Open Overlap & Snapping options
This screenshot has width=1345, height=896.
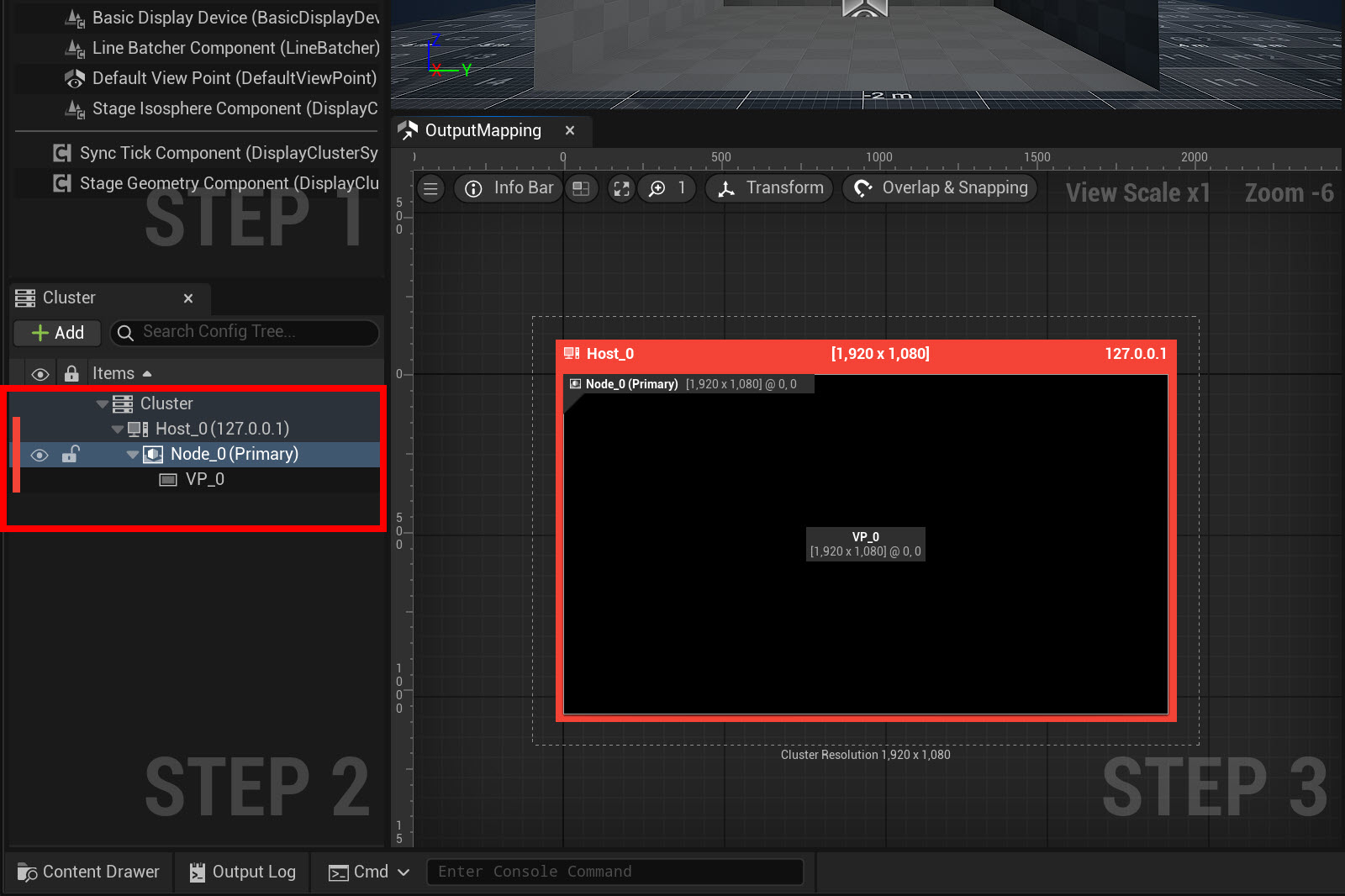click(940, 188)
